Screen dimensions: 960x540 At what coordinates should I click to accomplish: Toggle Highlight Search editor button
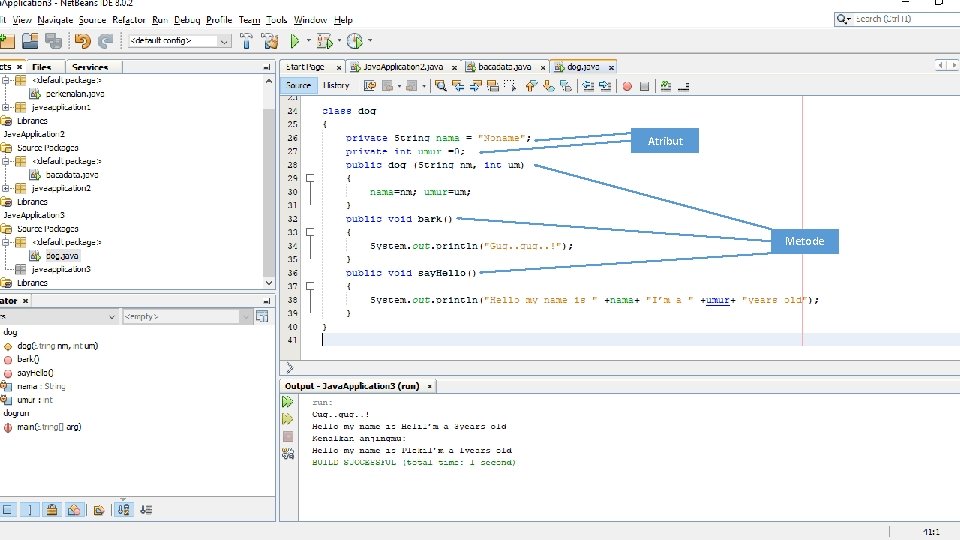[493, 86]
